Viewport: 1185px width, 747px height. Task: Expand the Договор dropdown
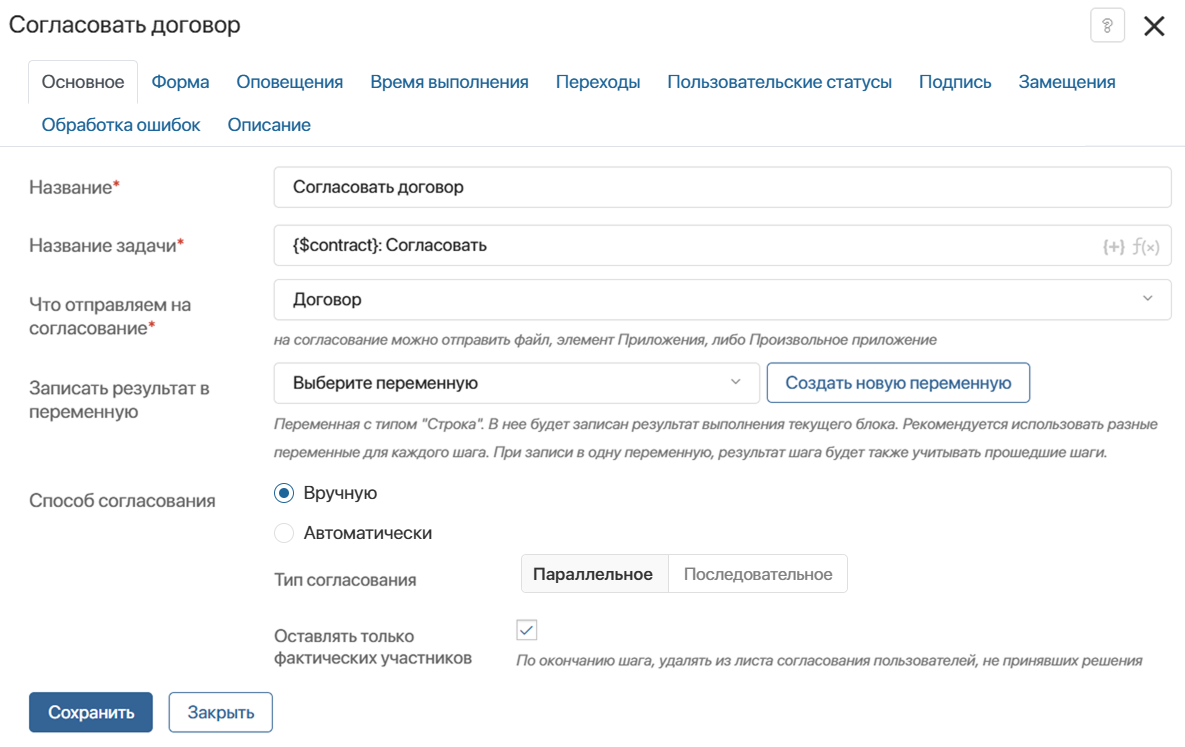722,299
